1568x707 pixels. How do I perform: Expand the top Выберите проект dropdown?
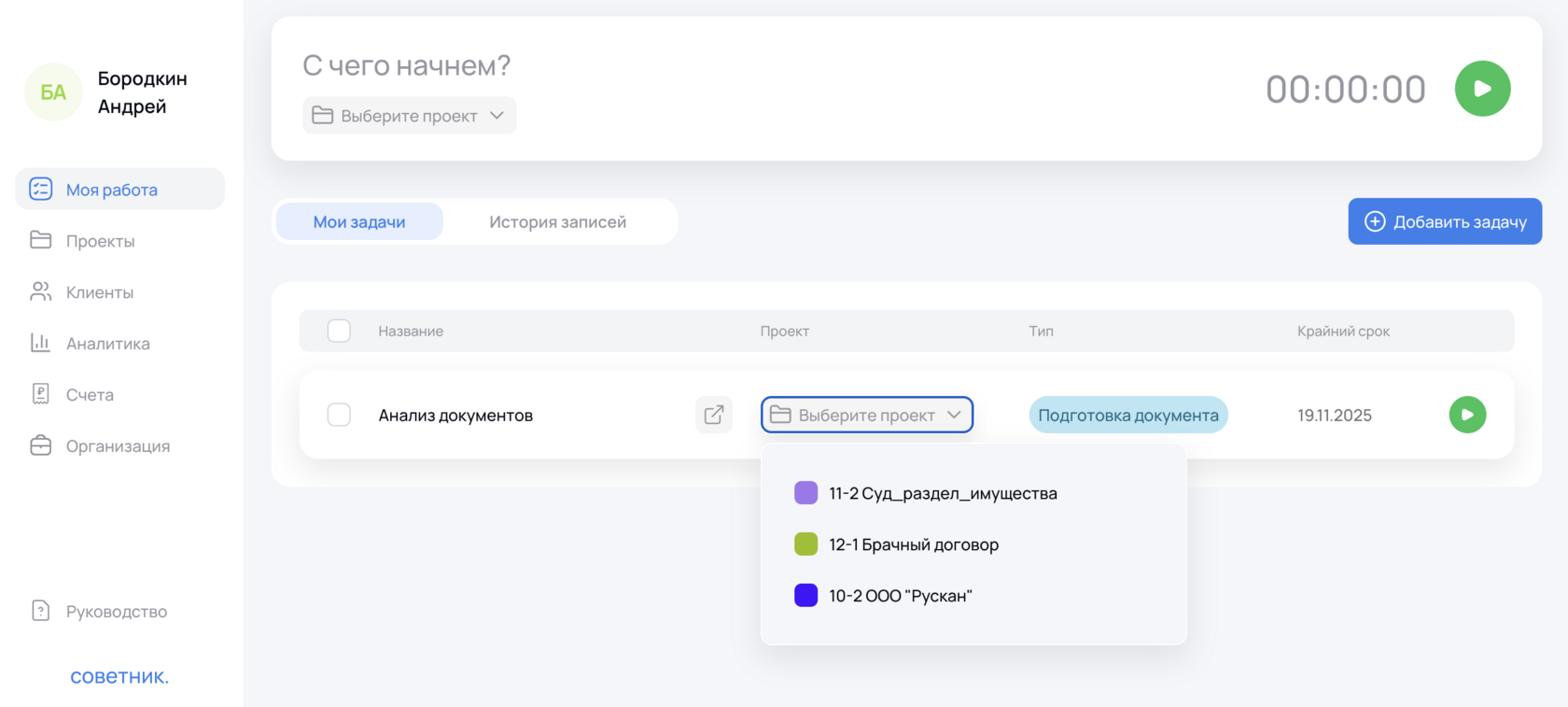point(409,116)
